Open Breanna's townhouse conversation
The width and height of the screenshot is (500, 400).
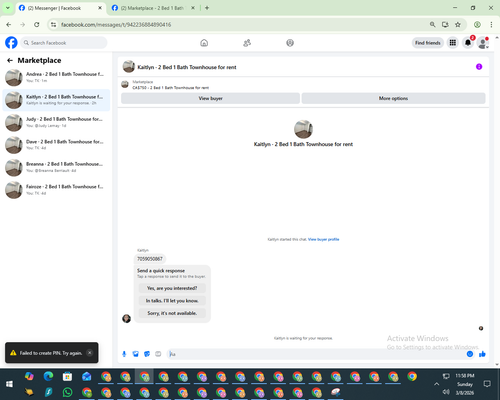(x=56, y=167)
